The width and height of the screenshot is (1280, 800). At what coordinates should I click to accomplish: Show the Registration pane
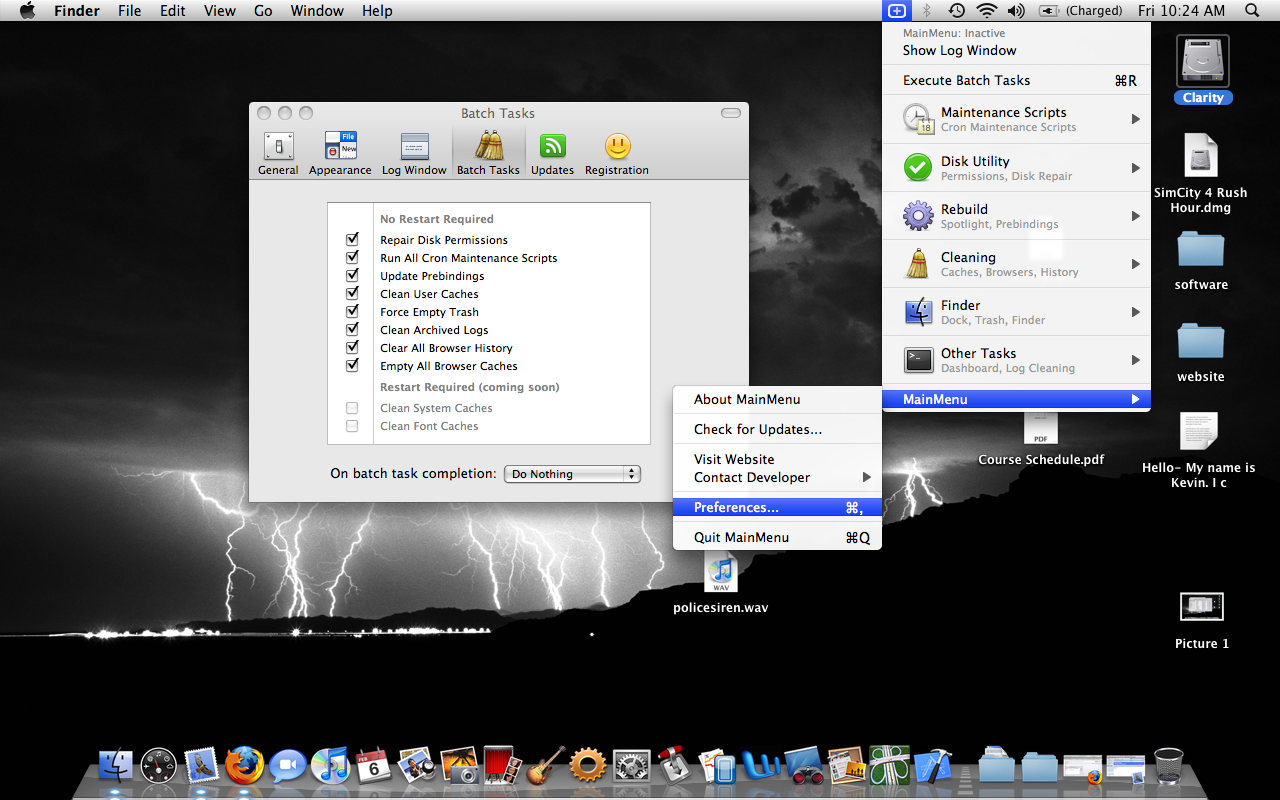(617, 154)
